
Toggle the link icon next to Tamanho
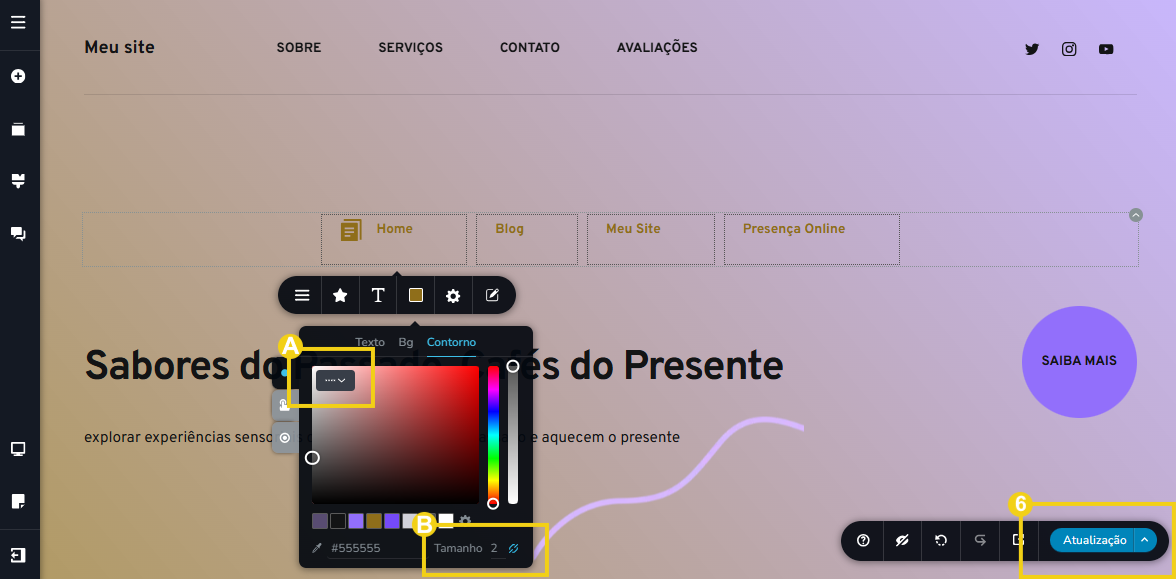514,548
